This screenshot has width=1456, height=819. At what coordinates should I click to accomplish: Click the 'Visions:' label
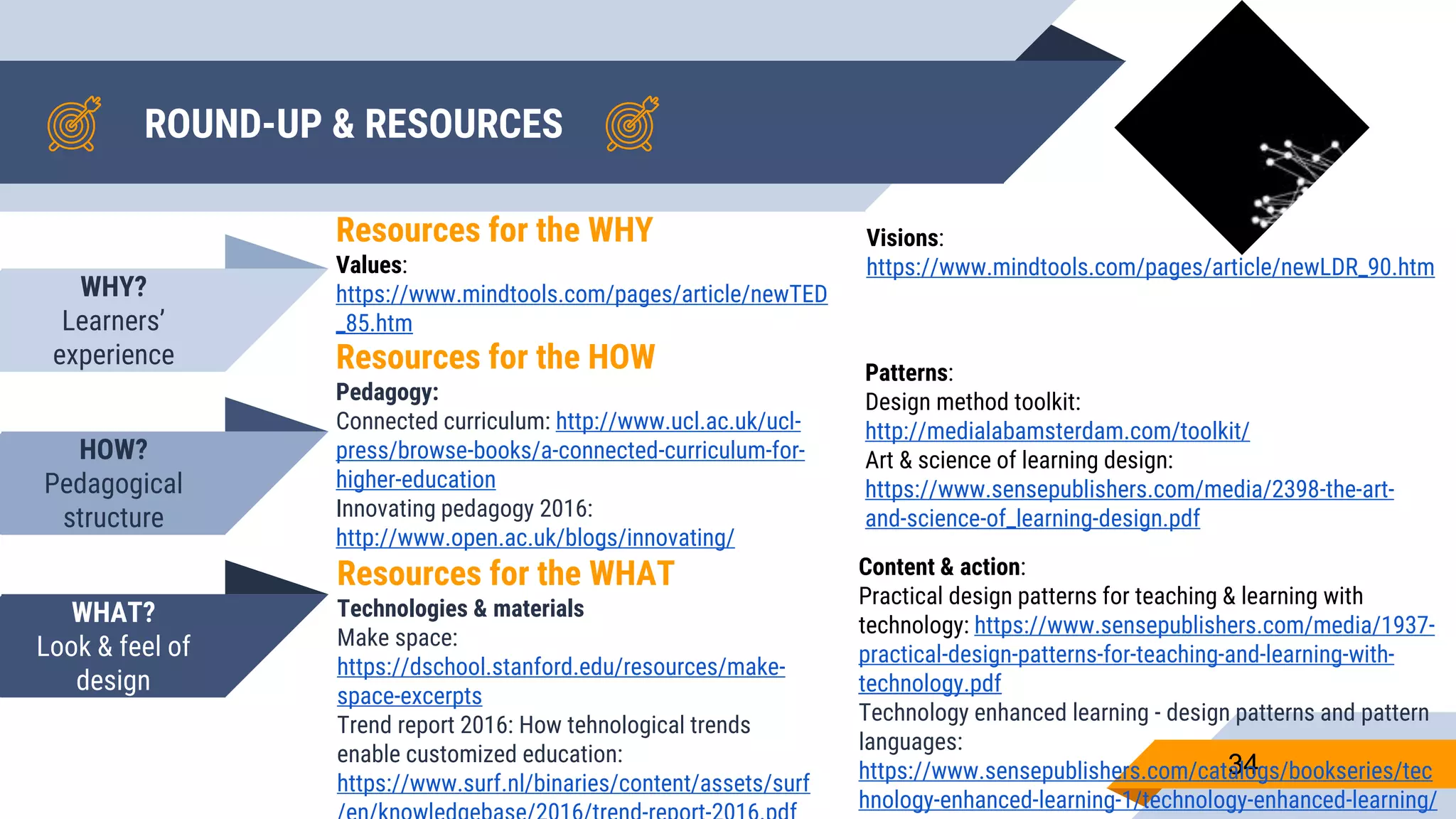tap(904, 238)
